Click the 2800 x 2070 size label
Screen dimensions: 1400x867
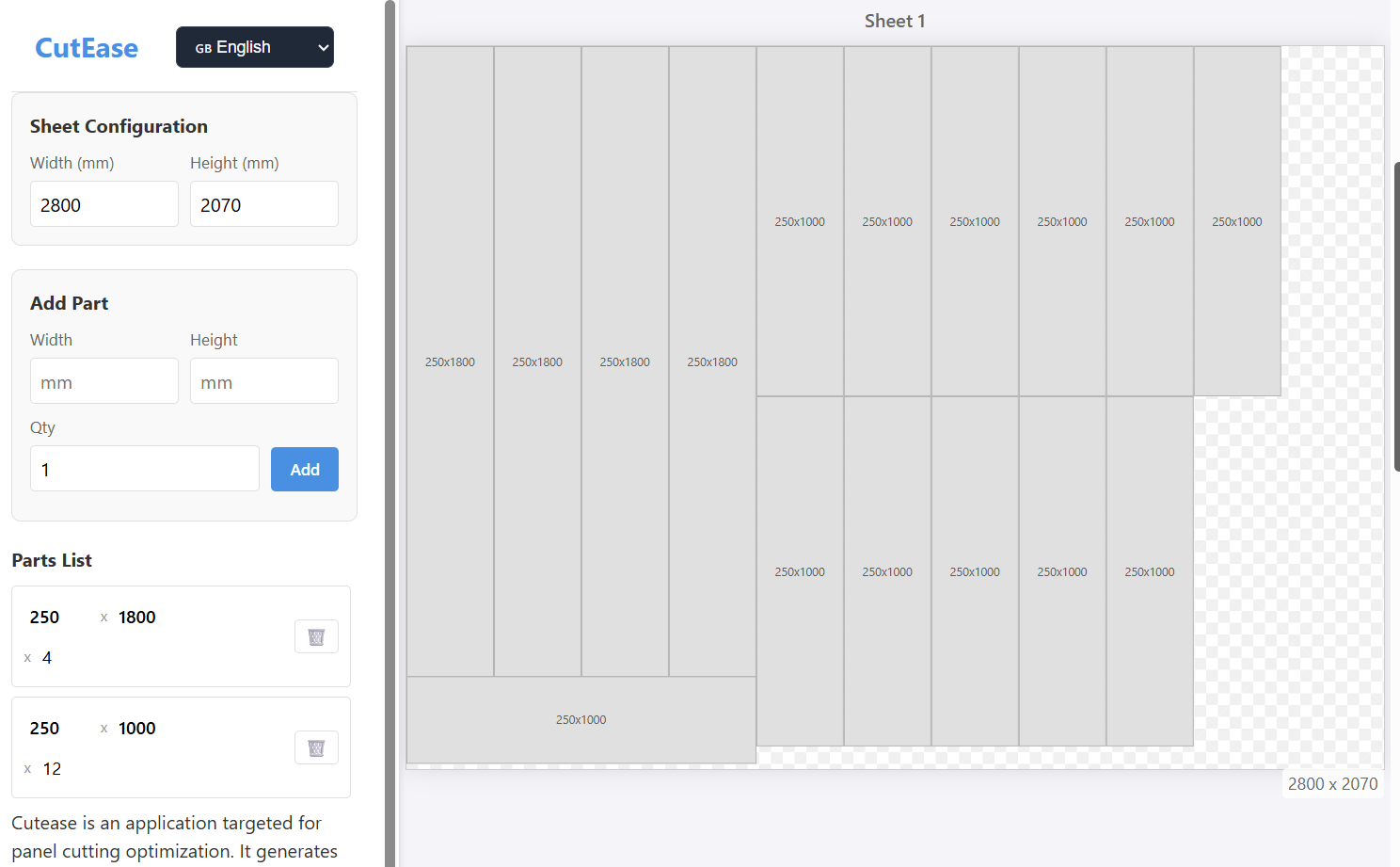click(1332, 784)
